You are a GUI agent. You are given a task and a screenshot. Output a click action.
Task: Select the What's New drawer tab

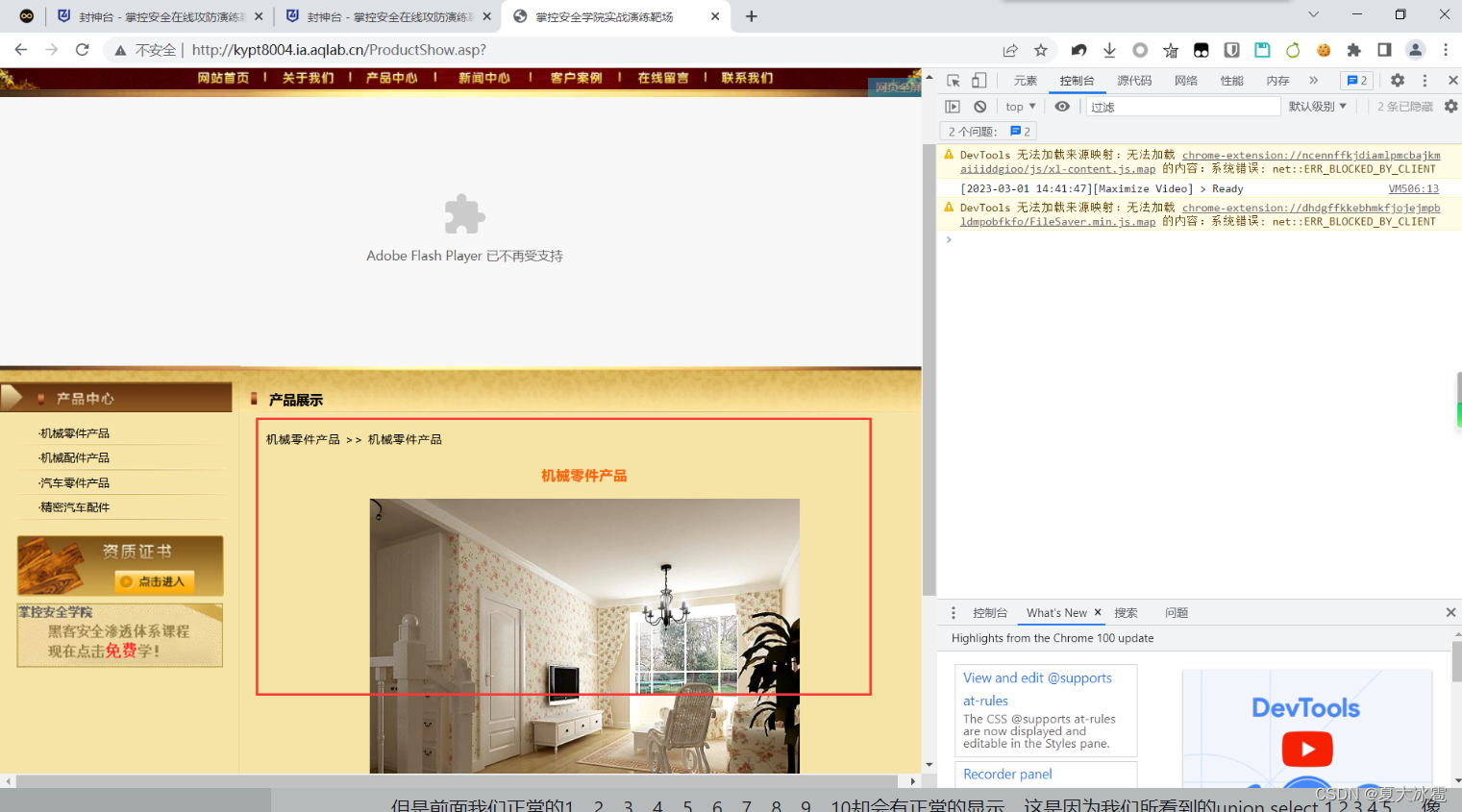1055,613
